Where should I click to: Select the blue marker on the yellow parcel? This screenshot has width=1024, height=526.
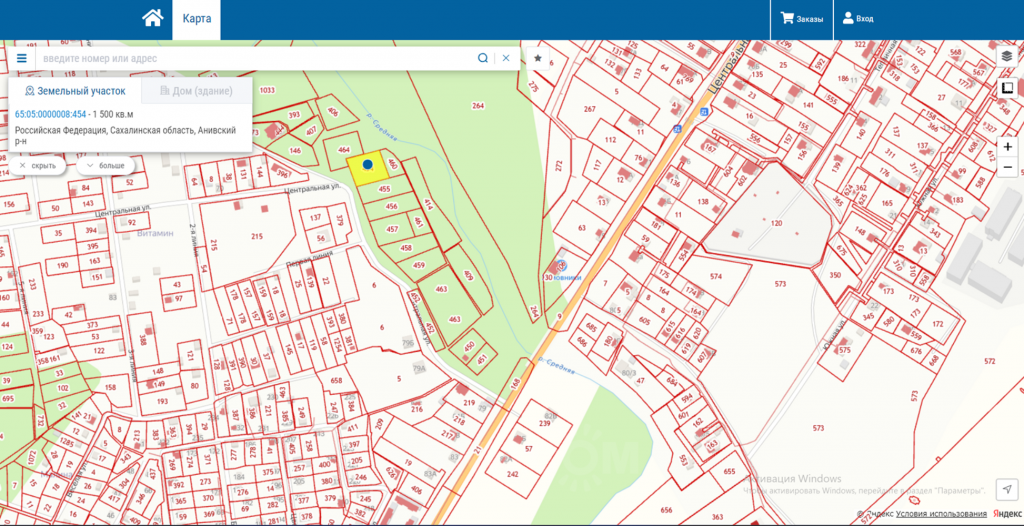(x=368, y=164)
